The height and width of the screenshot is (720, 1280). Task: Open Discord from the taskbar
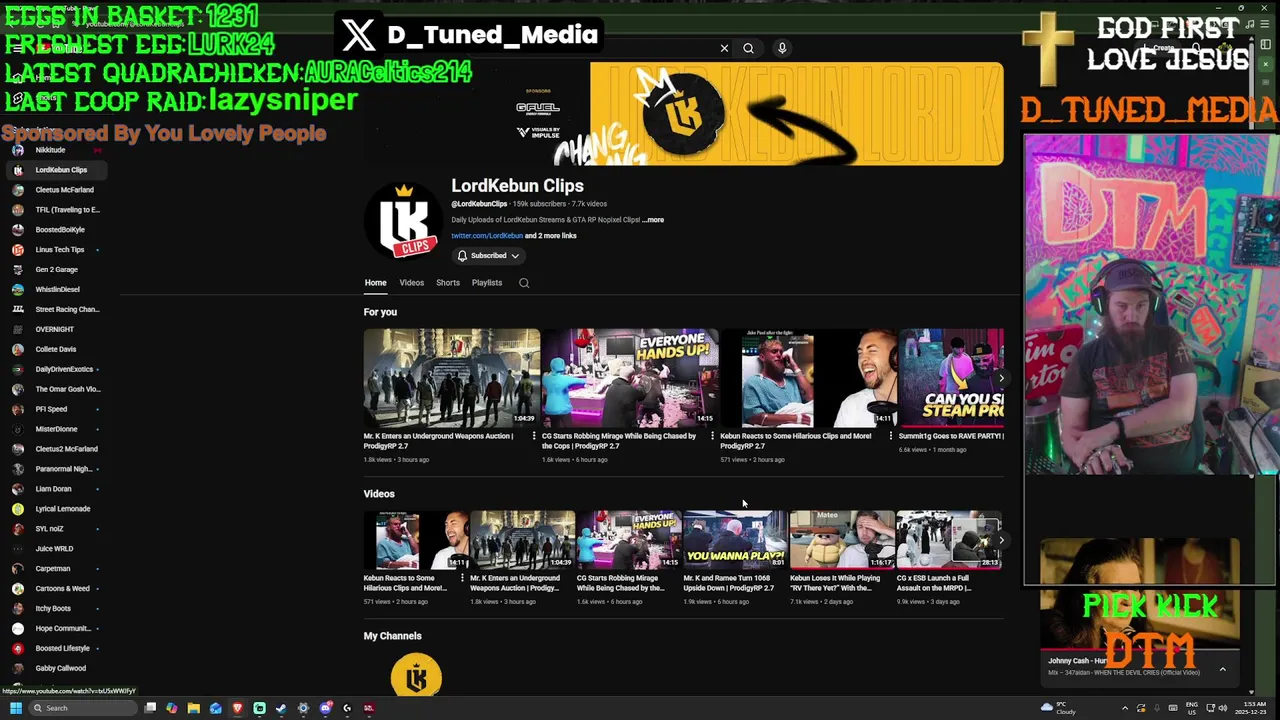tap(325, 708)
